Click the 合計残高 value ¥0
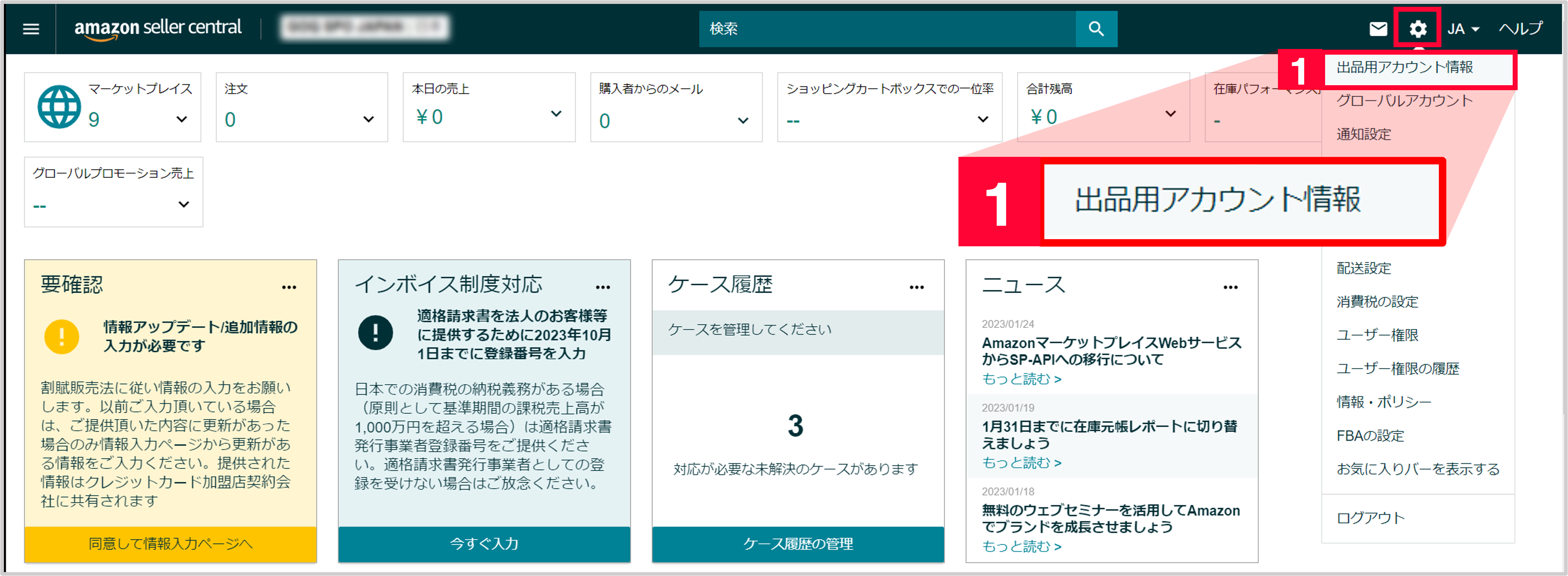Image resolution: width=1568 pixels, height=576 pixels. [1043, 116]
